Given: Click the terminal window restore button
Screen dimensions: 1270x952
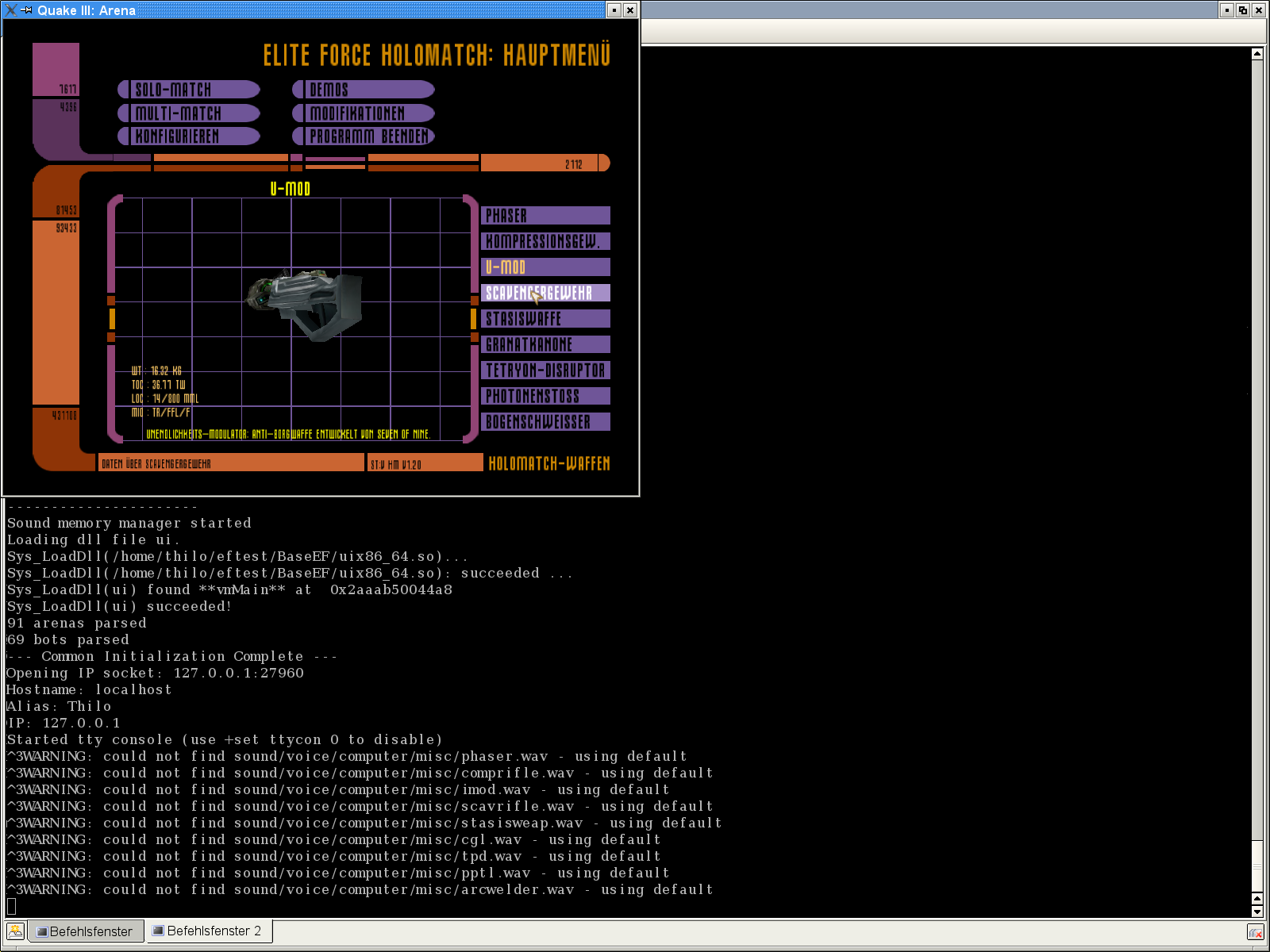Looking at the screenshot, I should (x=1243, y=10).
